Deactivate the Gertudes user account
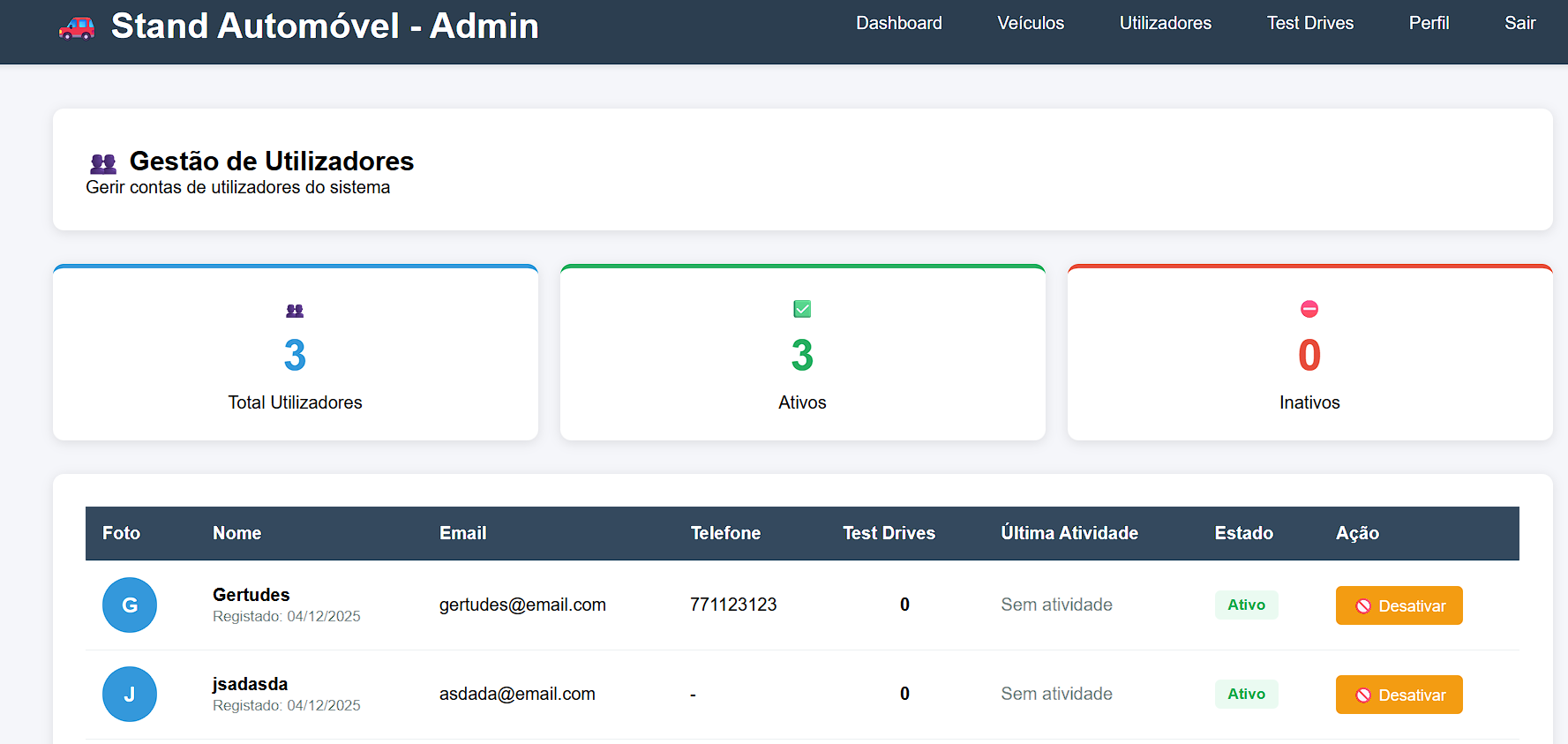 (x=1399, y=605)
